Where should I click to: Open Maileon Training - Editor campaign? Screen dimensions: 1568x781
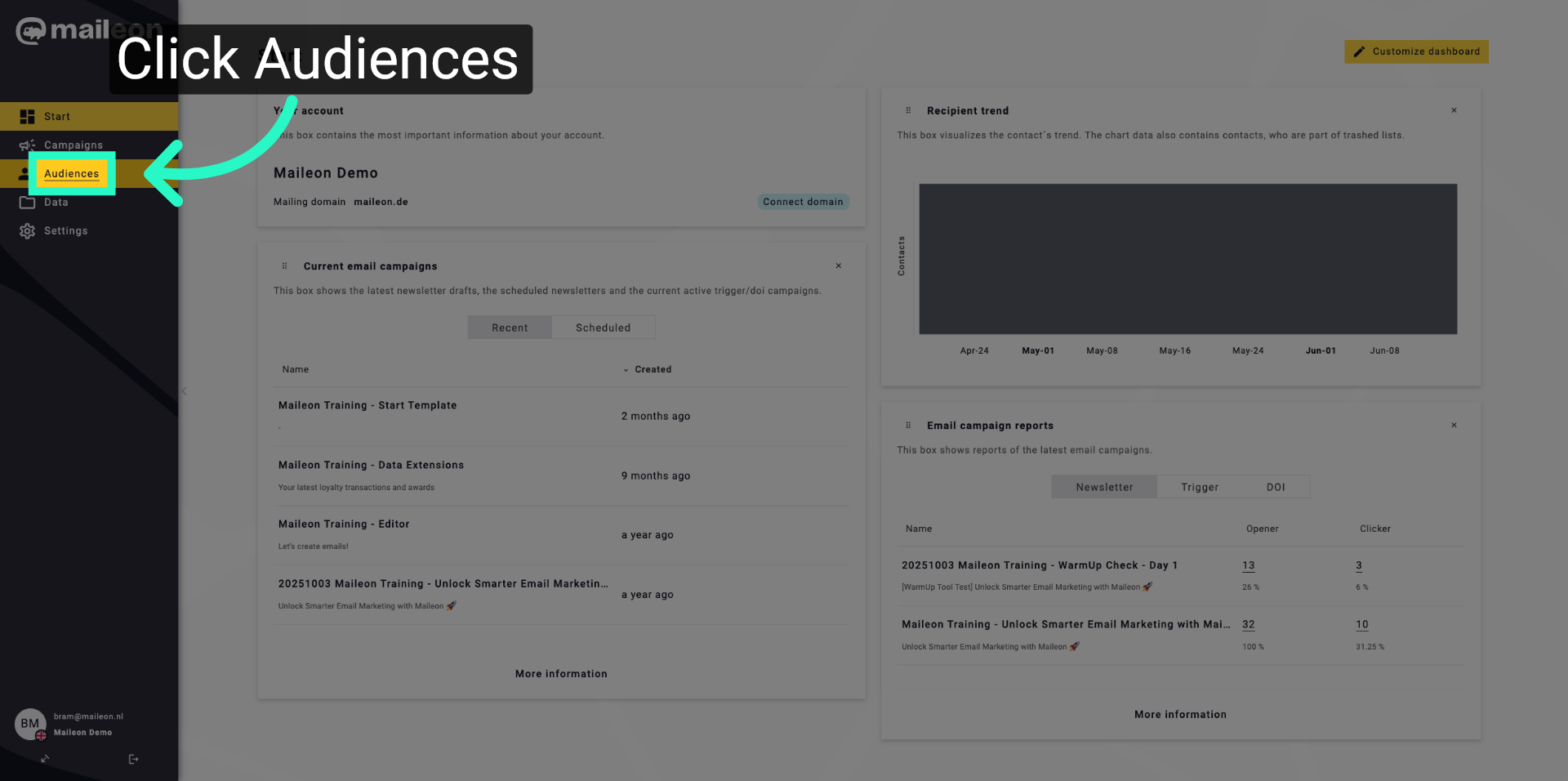344,524
